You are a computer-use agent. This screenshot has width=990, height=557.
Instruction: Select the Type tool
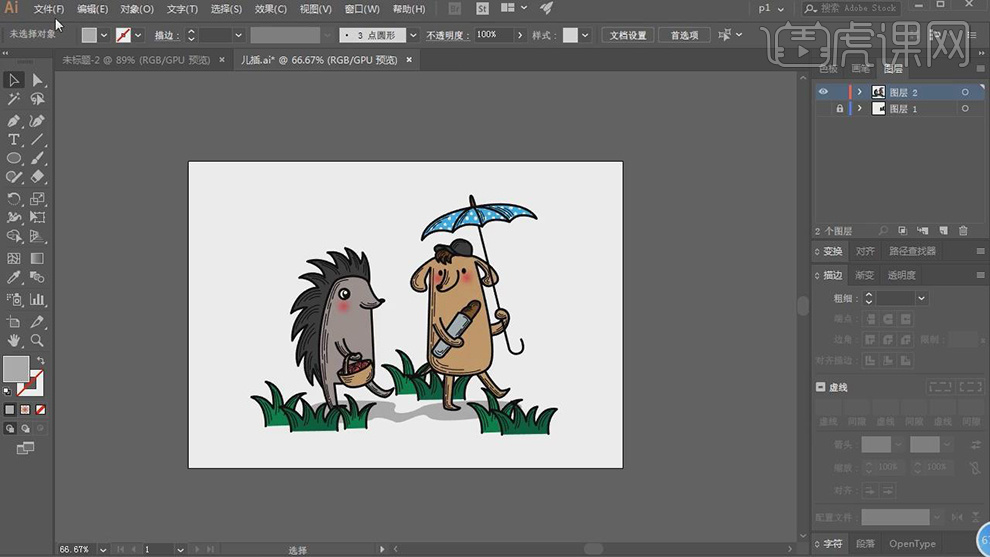click(14, 139)
